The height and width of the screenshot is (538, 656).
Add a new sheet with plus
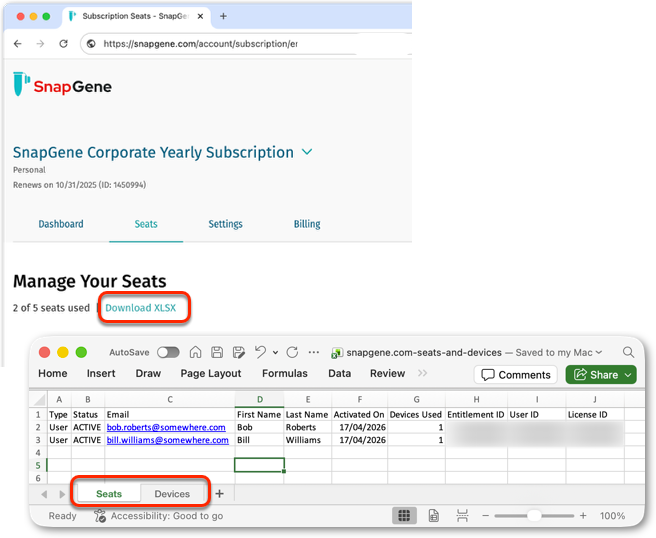click(220, 494)
